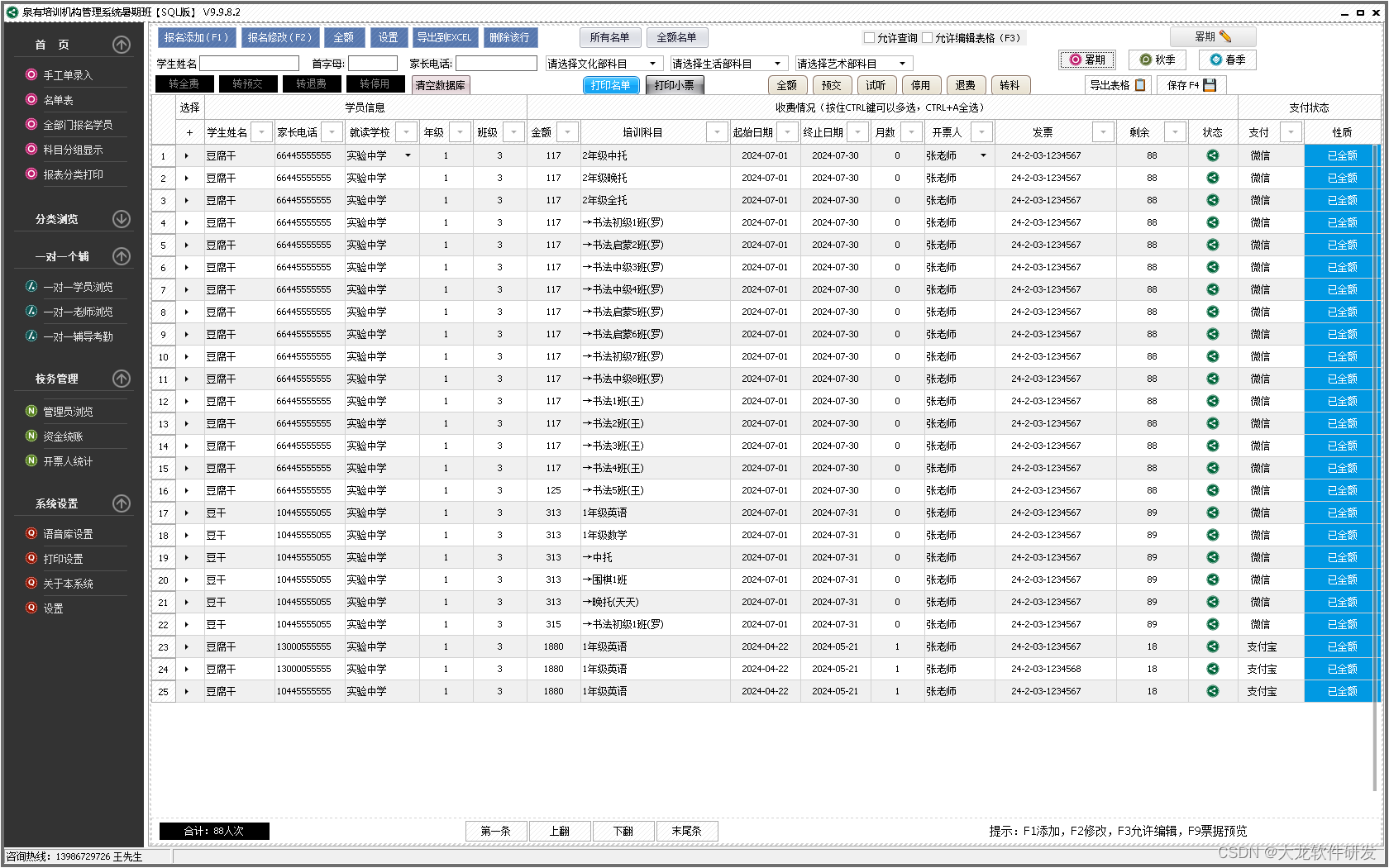1389x868 pixels.
Task: Focus the 首字母 input field
Action: pyautogui.click(x=373, y=64)
